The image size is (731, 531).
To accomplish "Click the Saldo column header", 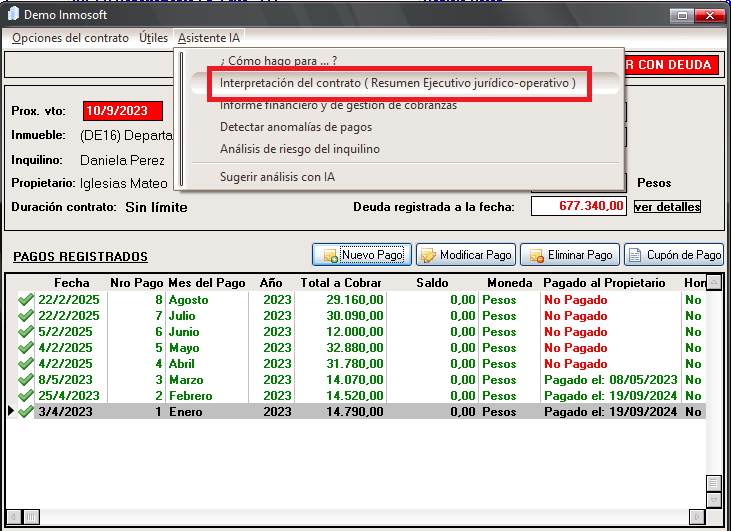I will pos(432,283).
